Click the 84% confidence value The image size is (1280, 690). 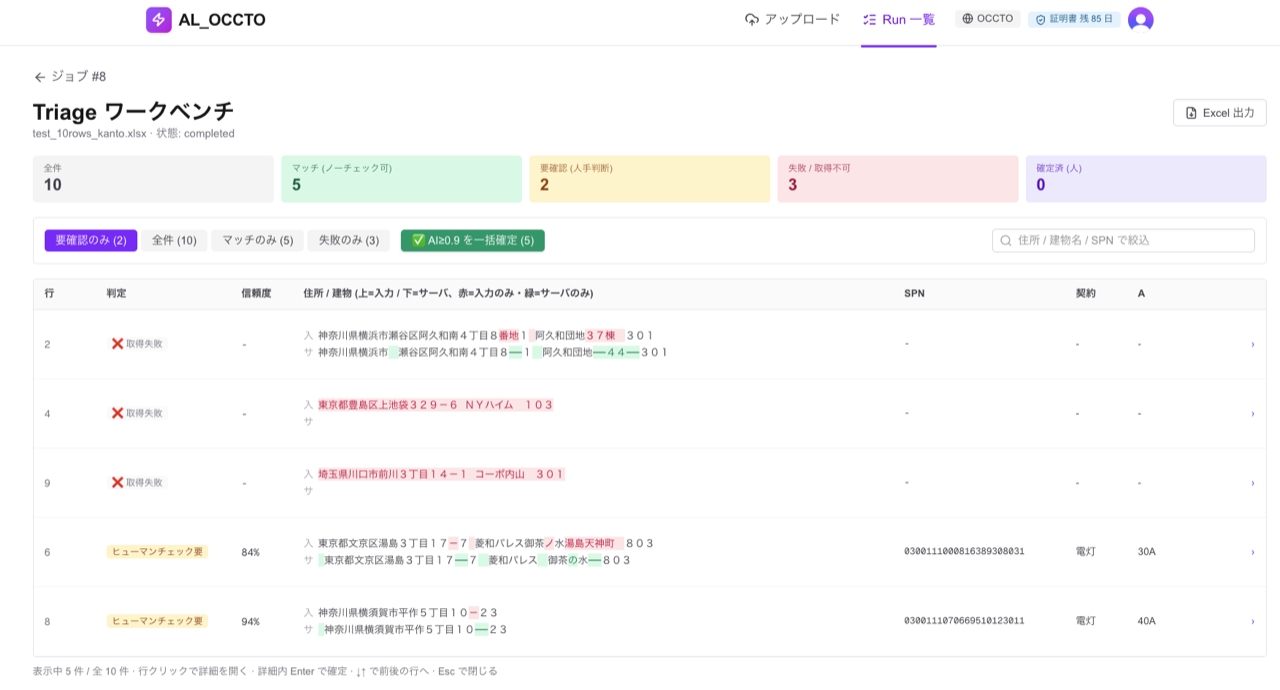click(x=251, y=552)
